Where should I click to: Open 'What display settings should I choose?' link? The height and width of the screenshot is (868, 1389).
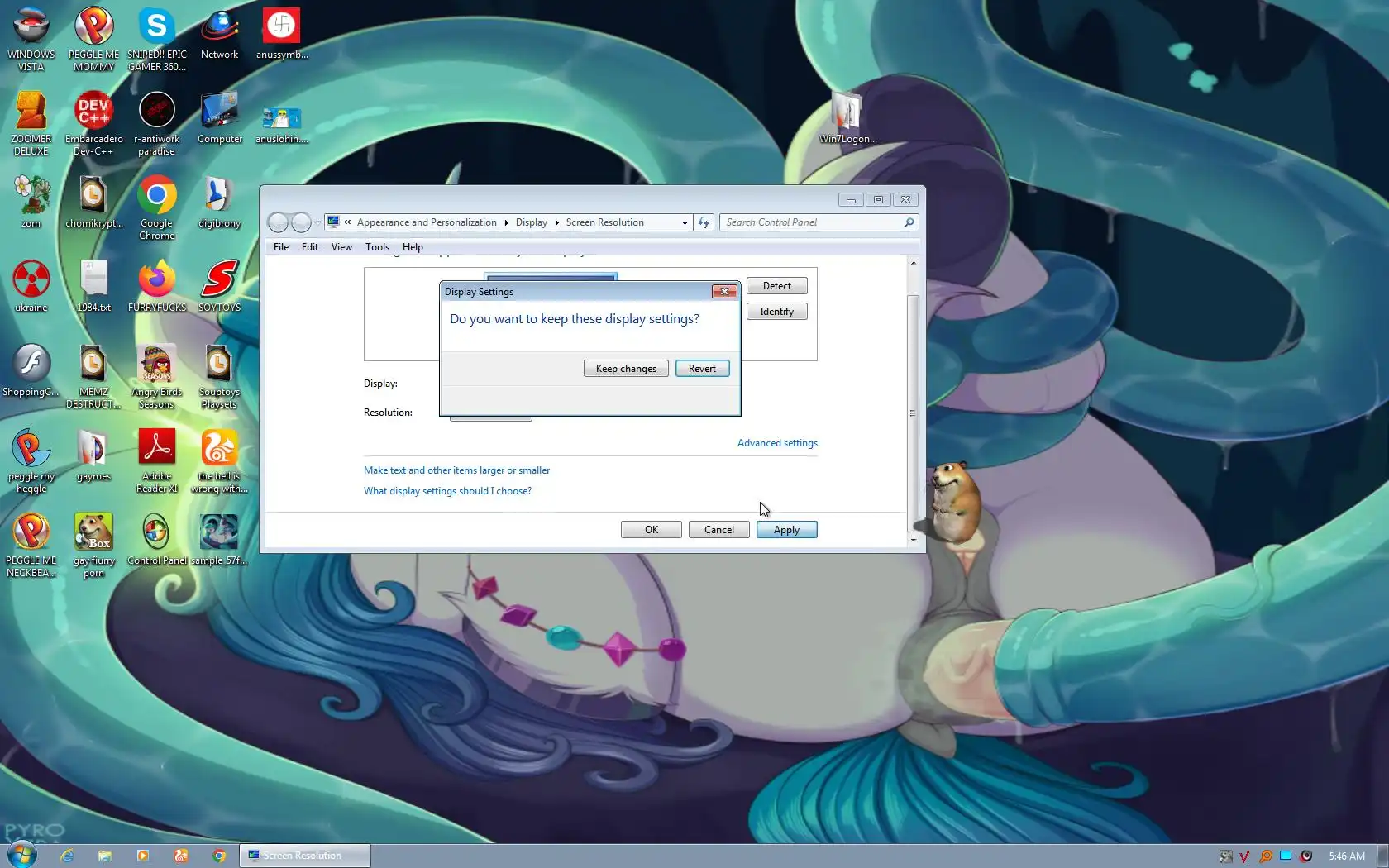tap(447, 491)
